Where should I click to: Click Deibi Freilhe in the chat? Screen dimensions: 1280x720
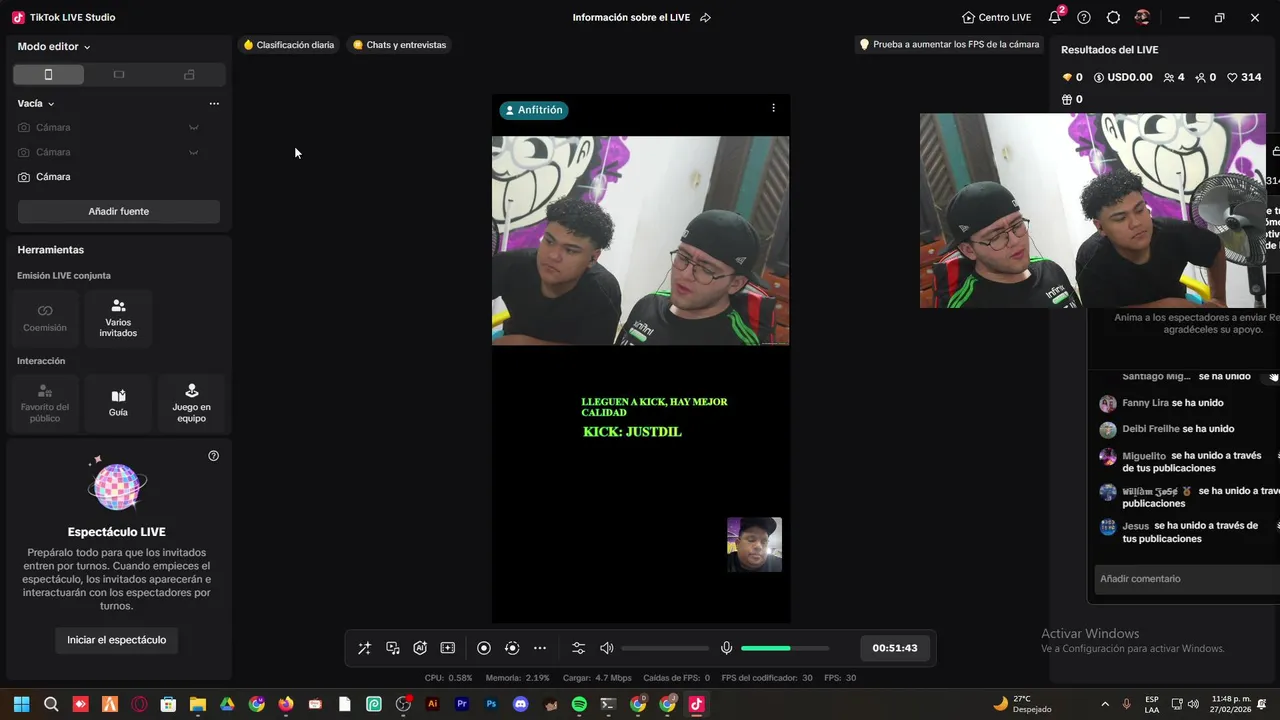click(x=1151, y=429)
